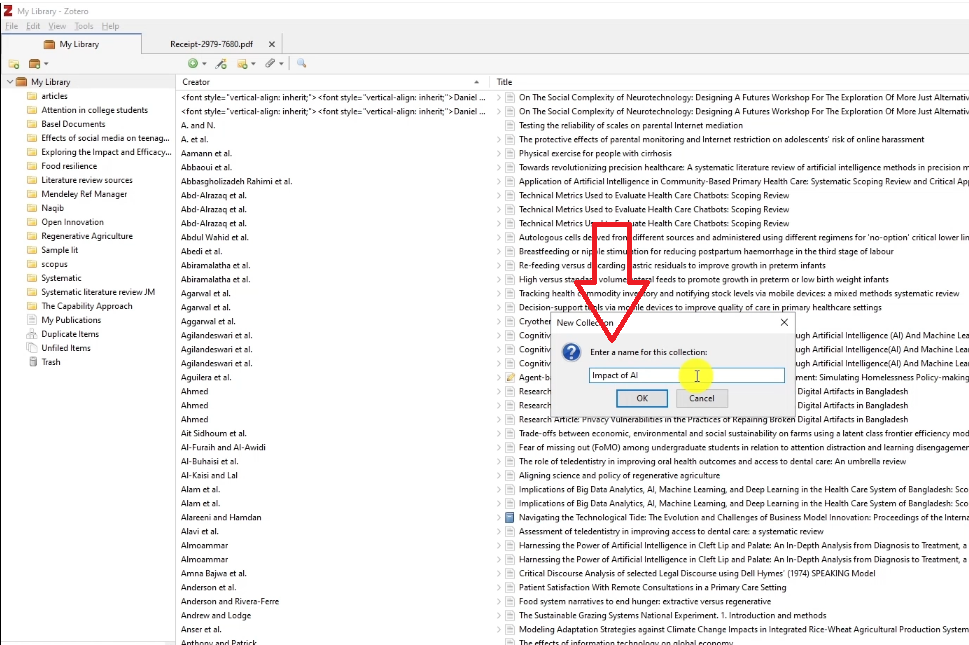Click the My Library tab icon

point(49,44)
